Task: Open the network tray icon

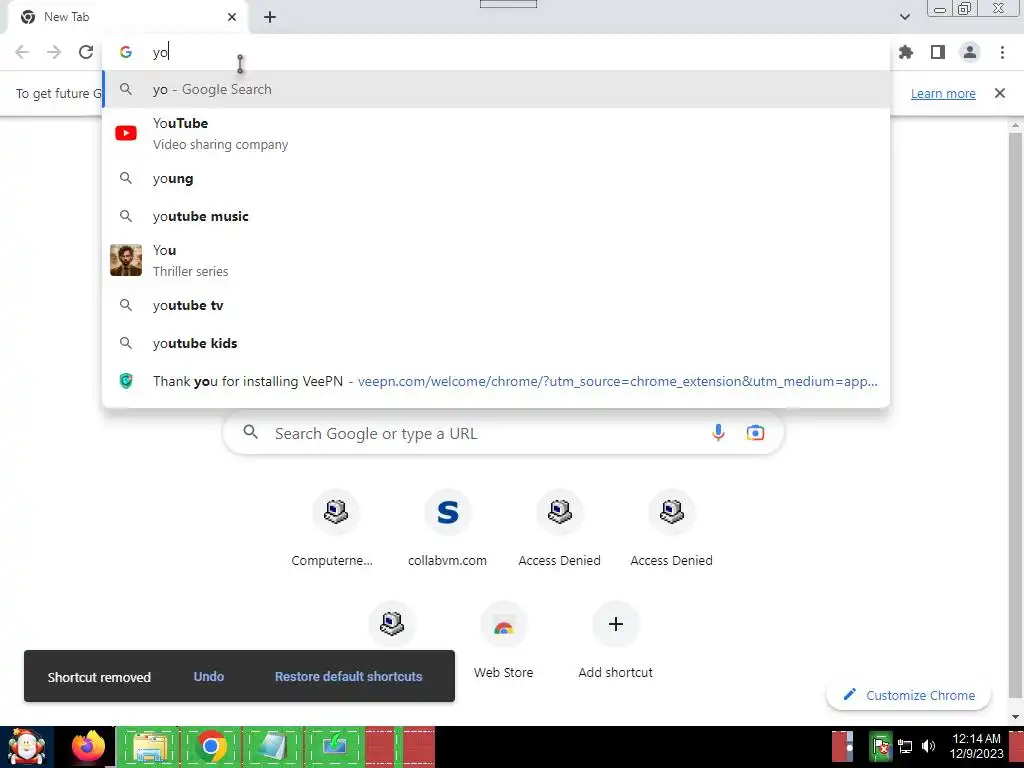Action: click(x=905, y=746)
